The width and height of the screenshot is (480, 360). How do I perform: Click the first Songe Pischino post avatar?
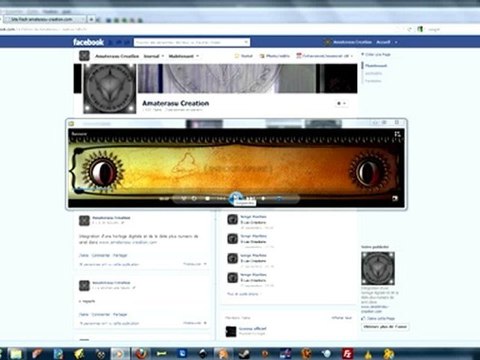coord(232,219)
